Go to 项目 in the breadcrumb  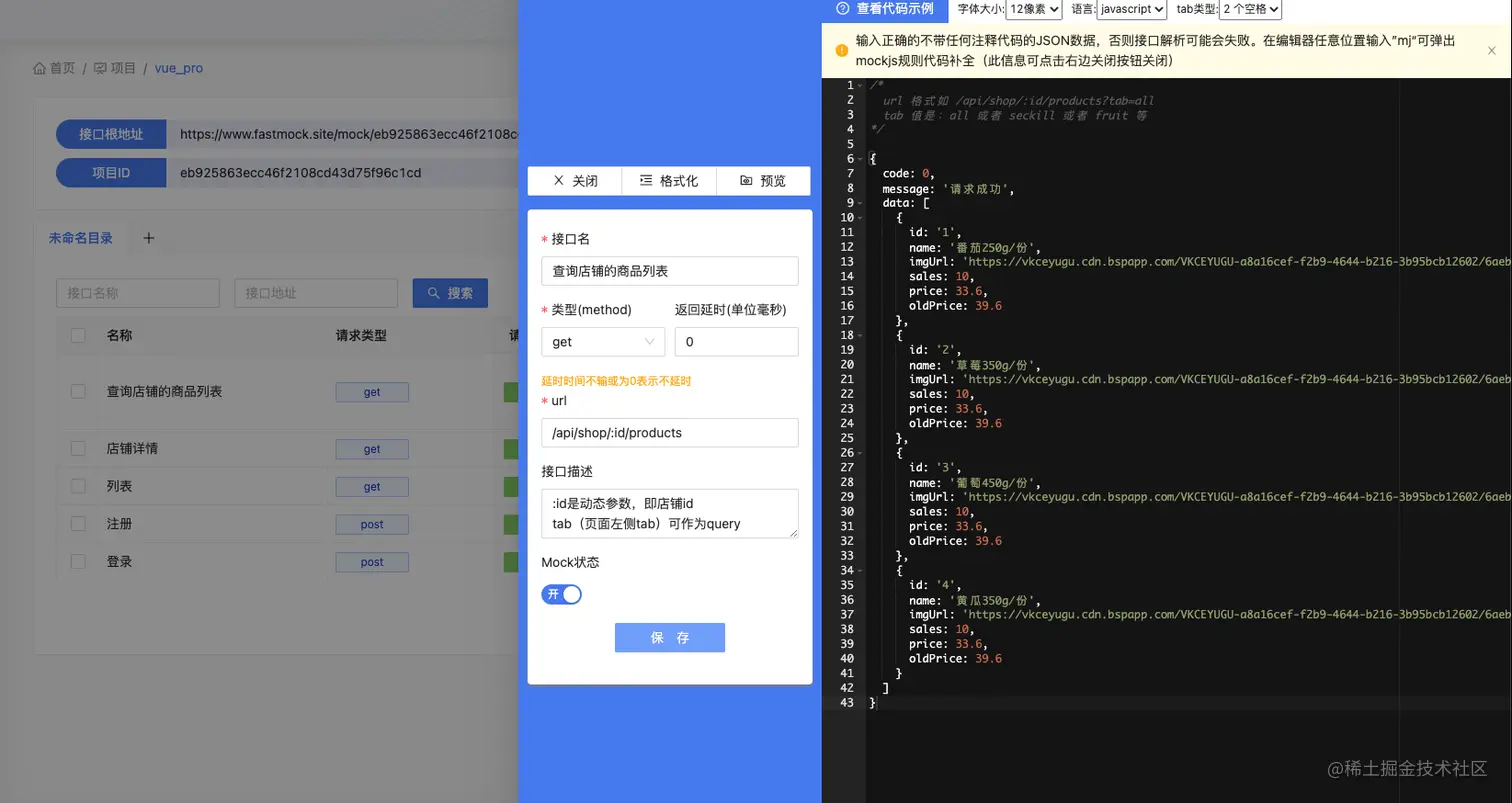tap(123, 68)
